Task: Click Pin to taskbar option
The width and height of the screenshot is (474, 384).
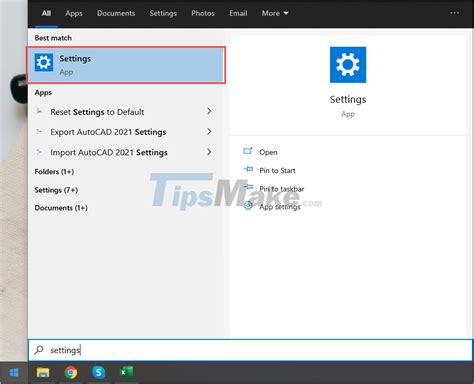Action: pyautogui.click(x=281, y=189)
